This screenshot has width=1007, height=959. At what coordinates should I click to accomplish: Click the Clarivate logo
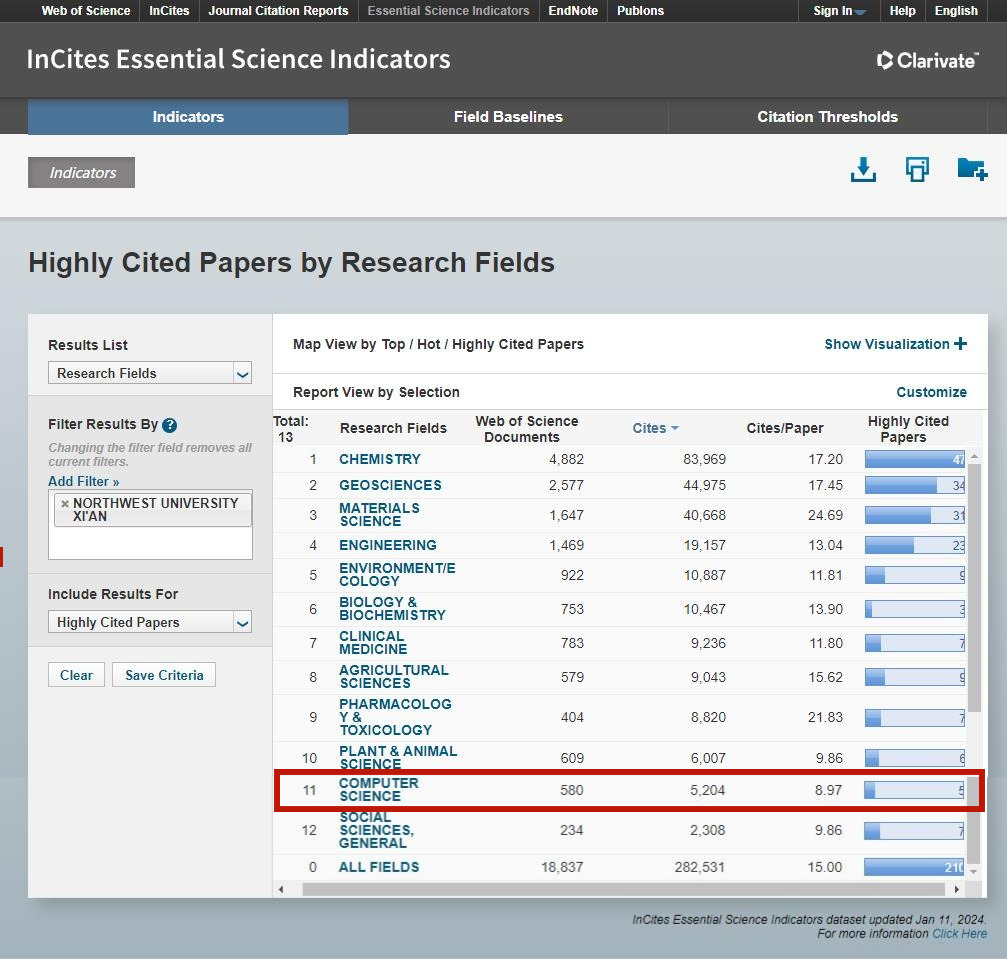click(x=927, y=60)
